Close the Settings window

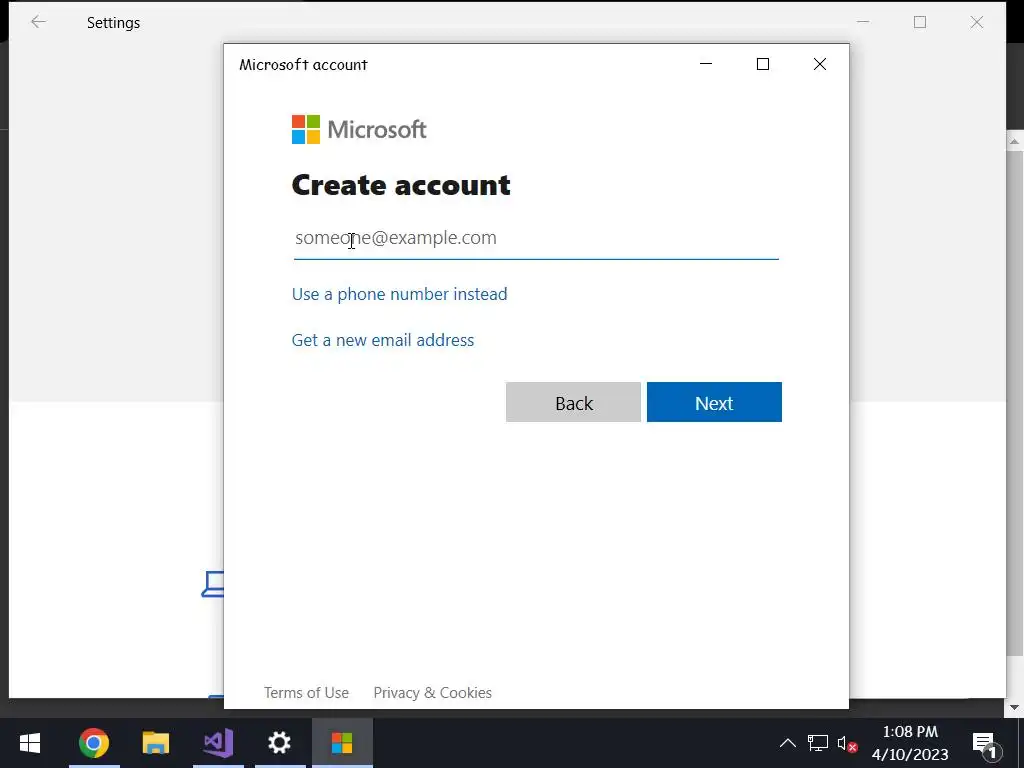pos(976,22)
